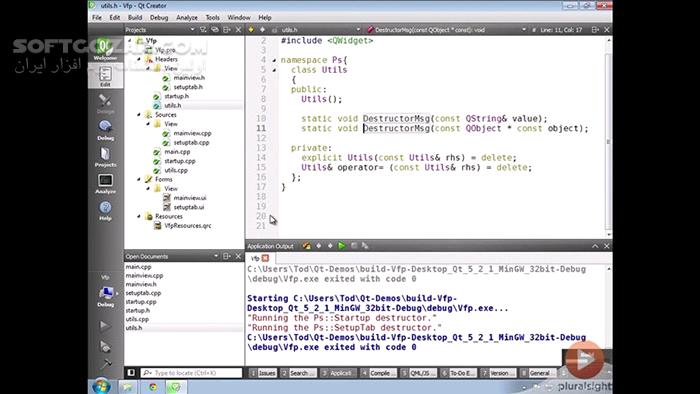700x394 pixels.
Task: Show the Issues output pane
Action: pos(263,373)
